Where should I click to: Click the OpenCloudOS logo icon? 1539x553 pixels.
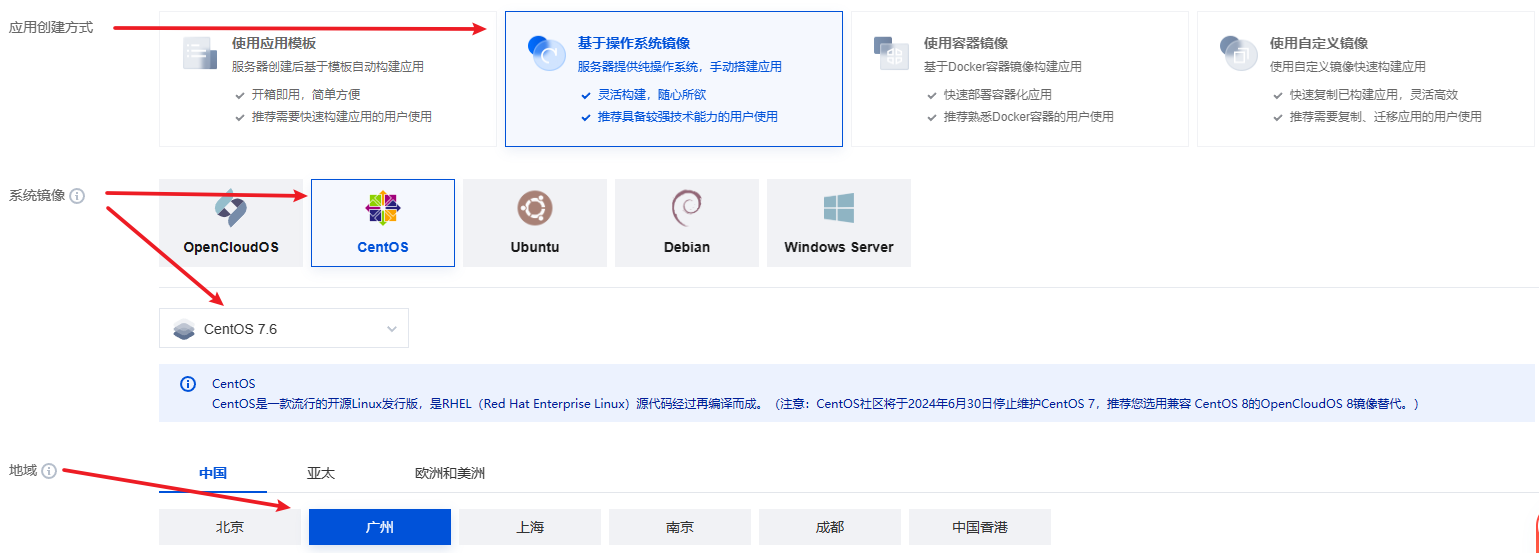[x=231, y=208]
